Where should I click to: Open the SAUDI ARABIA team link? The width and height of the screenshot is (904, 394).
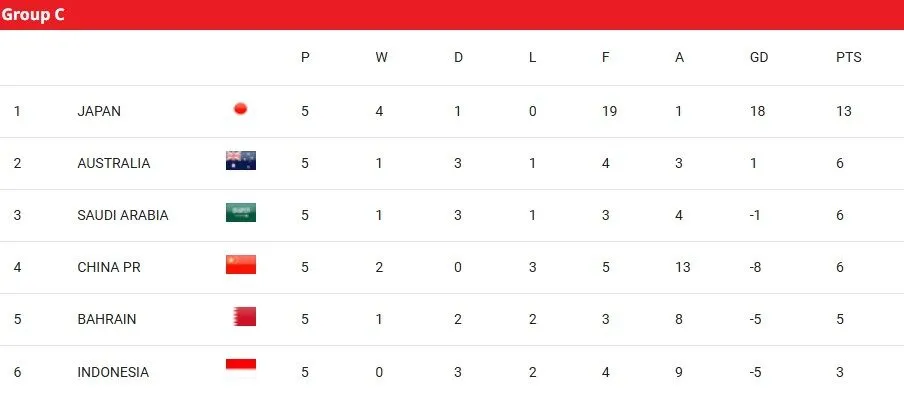(123, 215)
